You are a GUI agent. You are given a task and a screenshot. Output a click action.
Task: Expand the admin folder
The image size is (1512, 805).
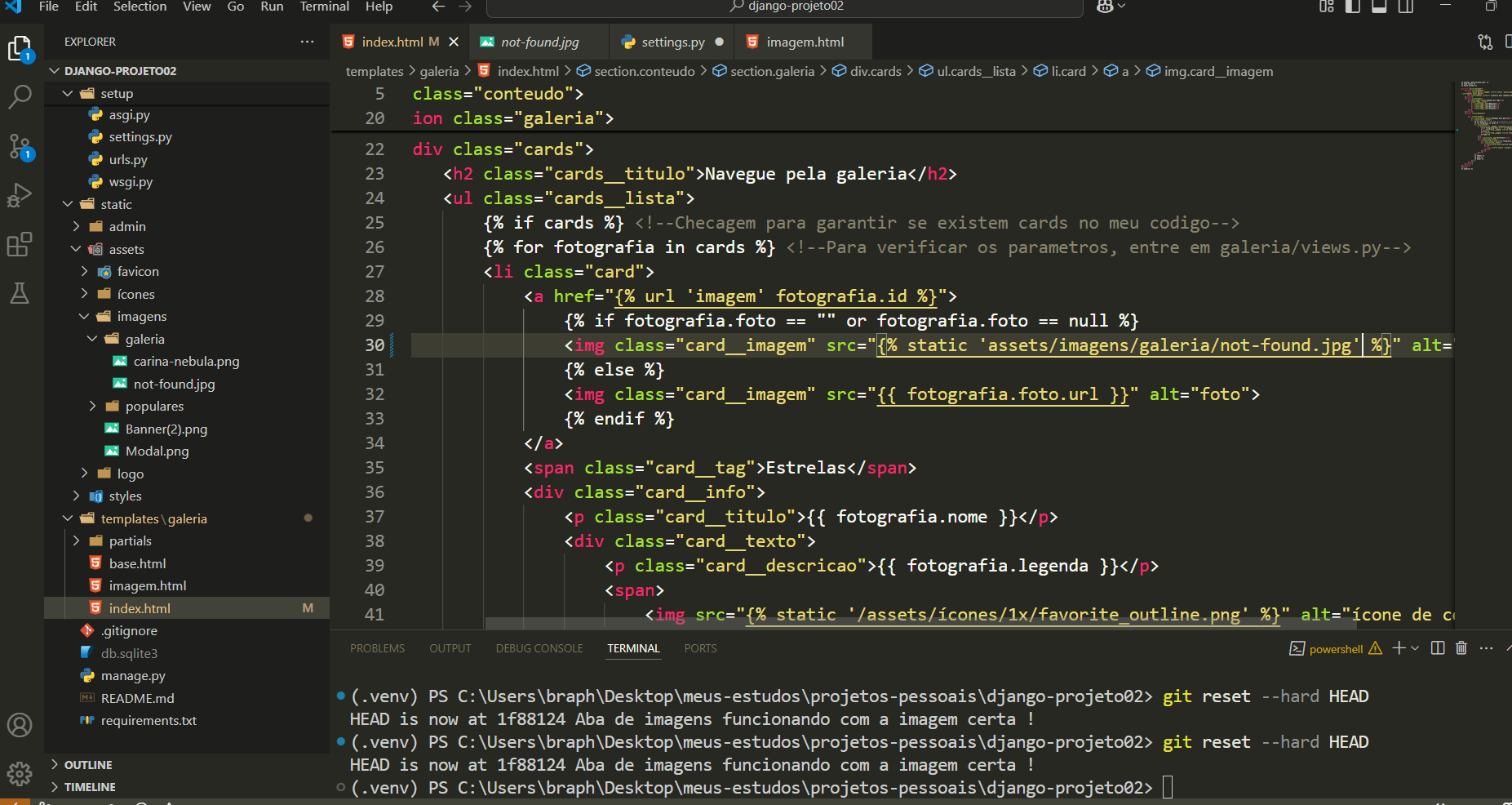pyautogui.click(x=187, y=226)
